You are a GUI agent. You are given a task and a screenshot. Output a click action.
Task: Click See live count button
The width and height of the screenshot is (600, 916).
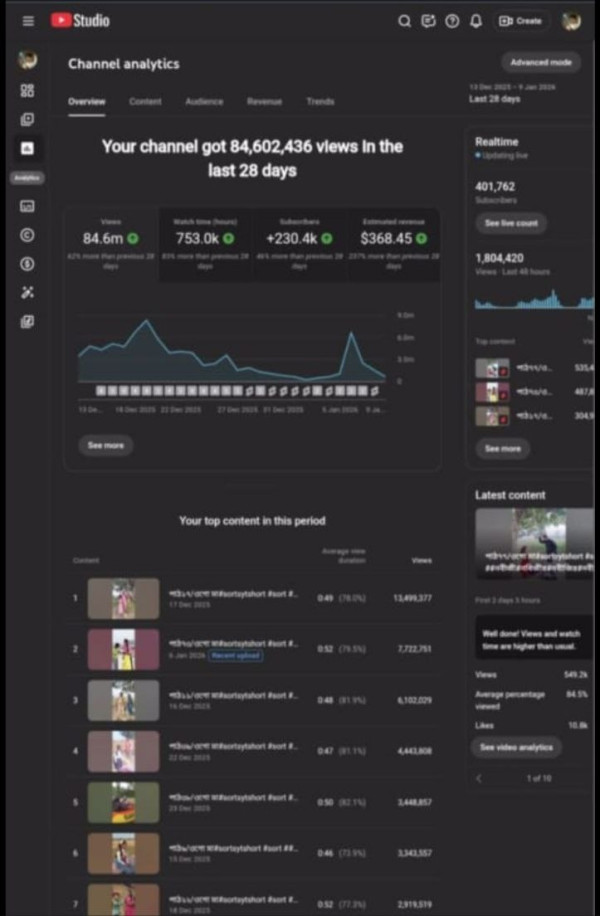coord(510,223)
